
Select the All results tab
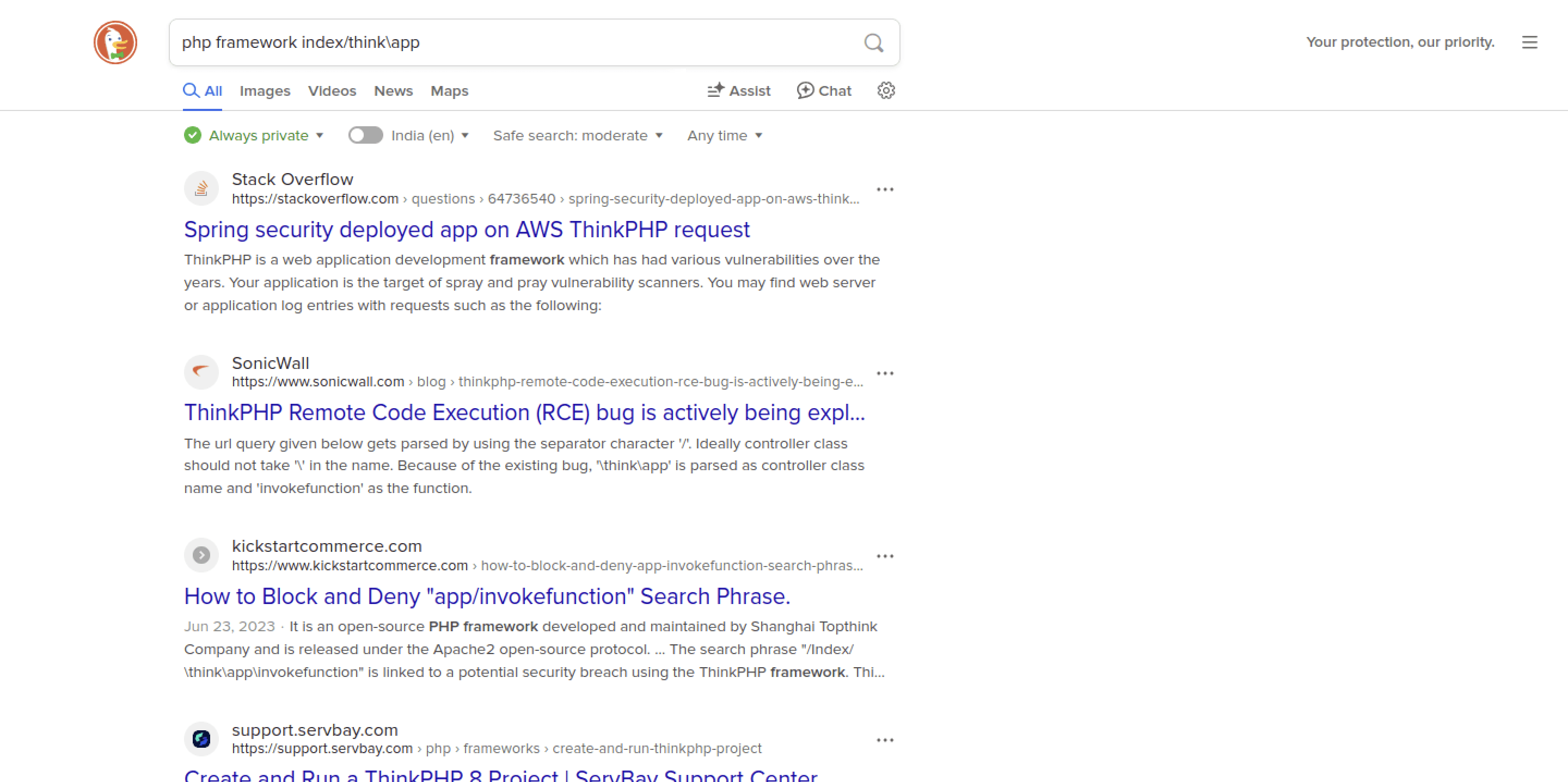[203, 91]
